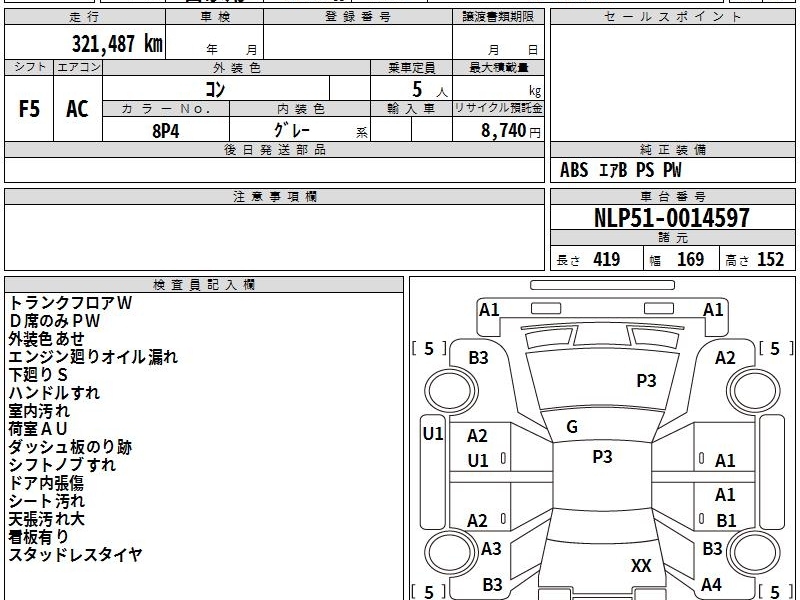This screenshot has width=800, height=600.
Task: Select inspector note 下廻りS
Action: click(x=38, y=375)
